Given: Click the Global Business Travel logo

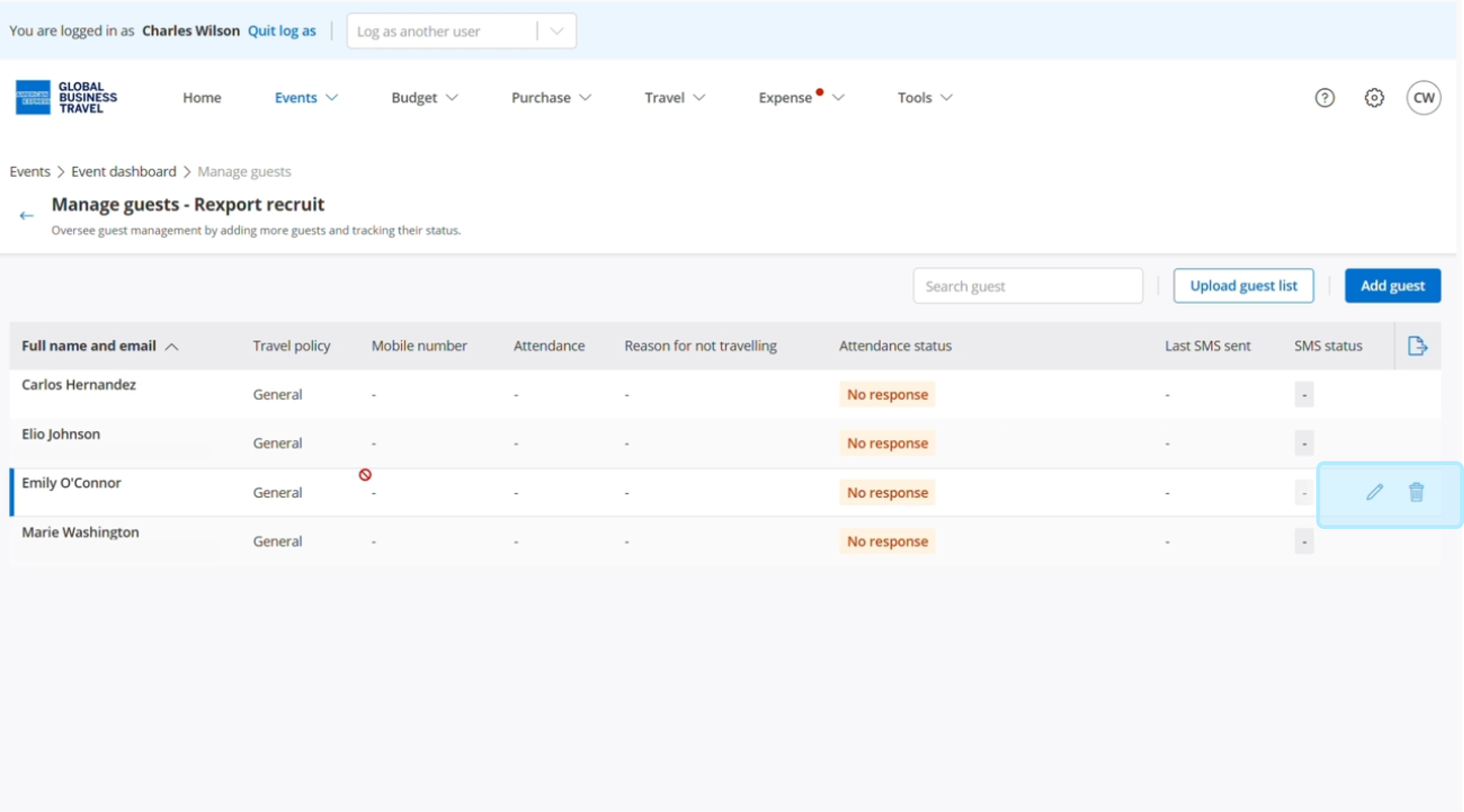Looking at the screenshot, I should 66,97.
